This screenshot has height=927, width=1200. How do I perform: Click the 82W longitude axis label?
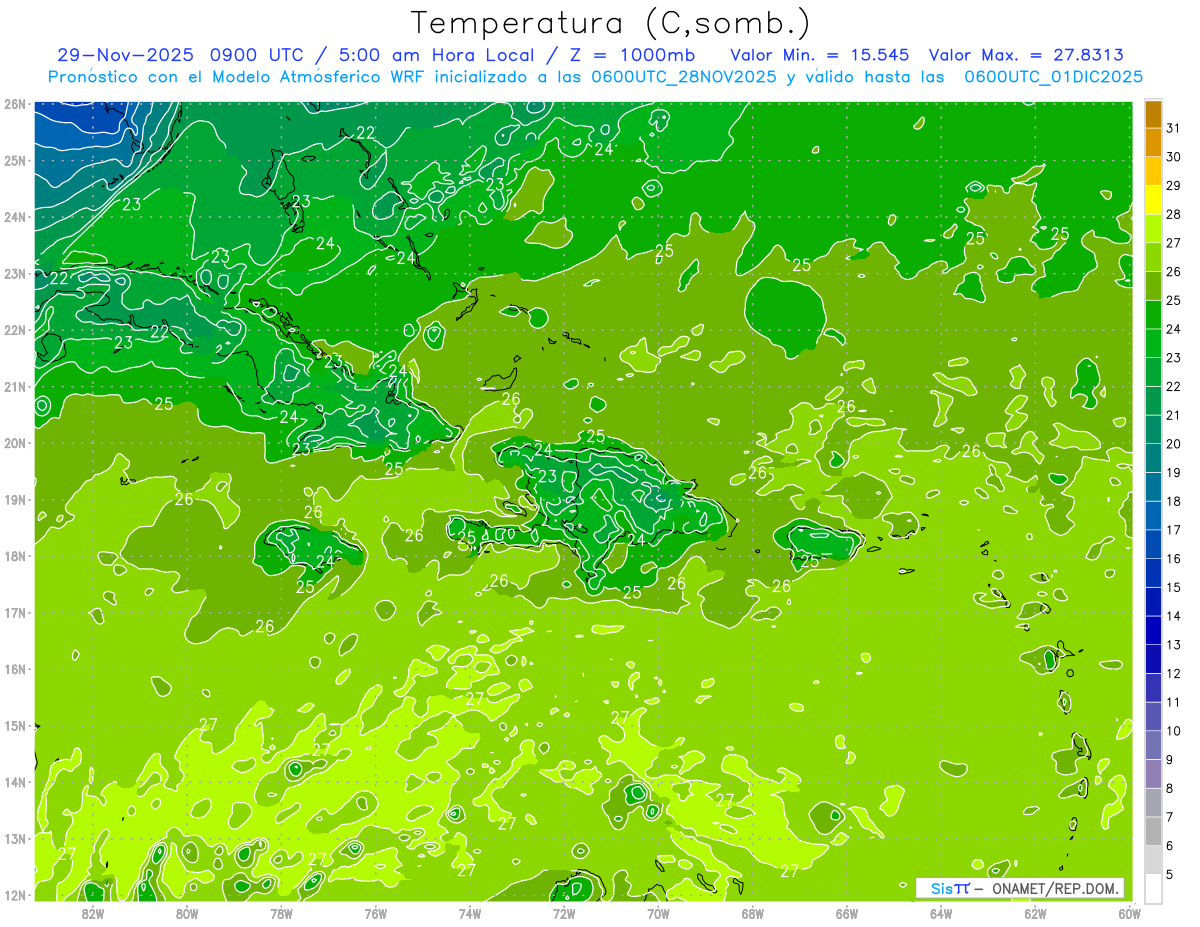(93, 912)
